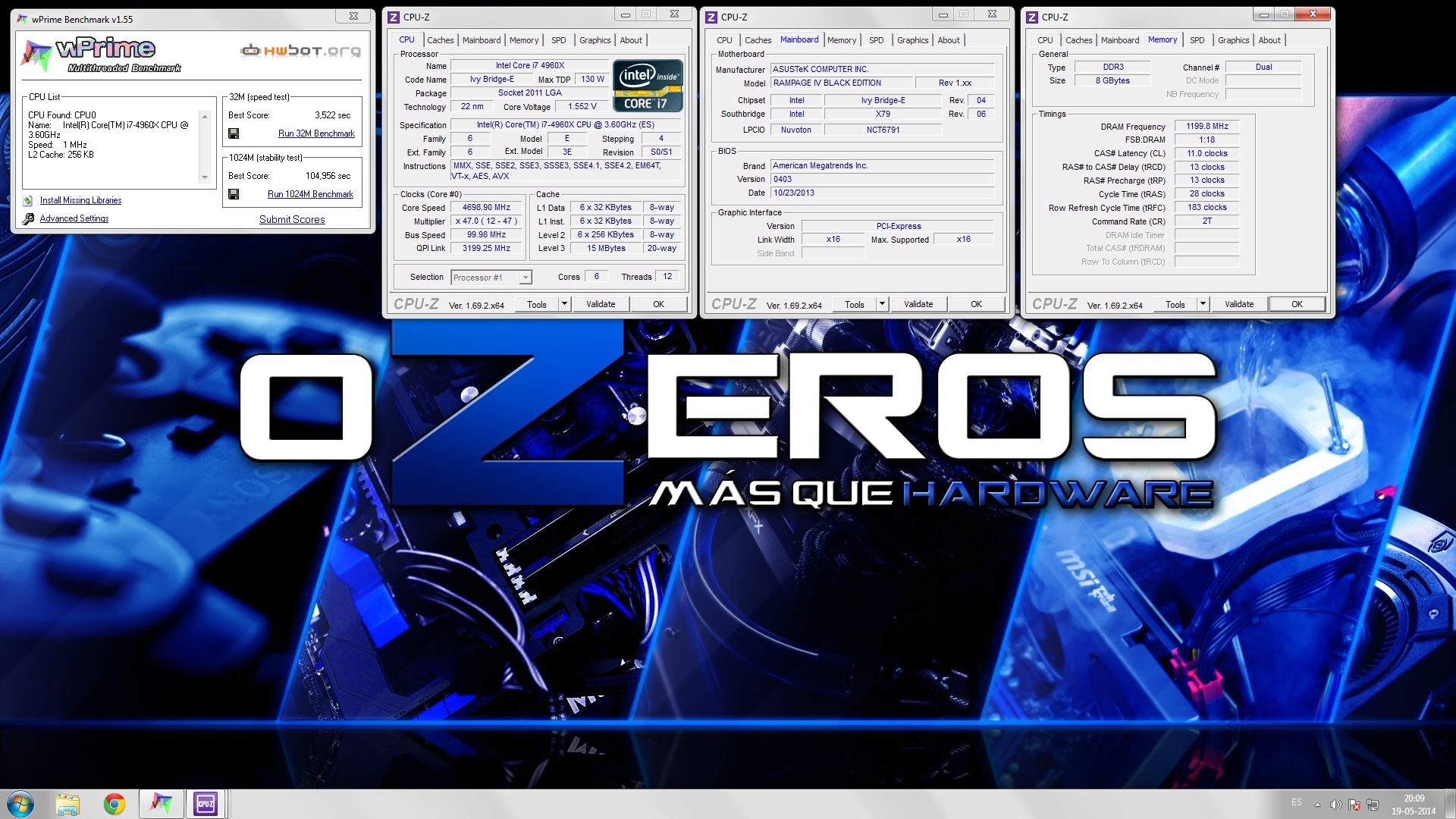Click the Advanced Settings wrench icon

pos(28,218)
